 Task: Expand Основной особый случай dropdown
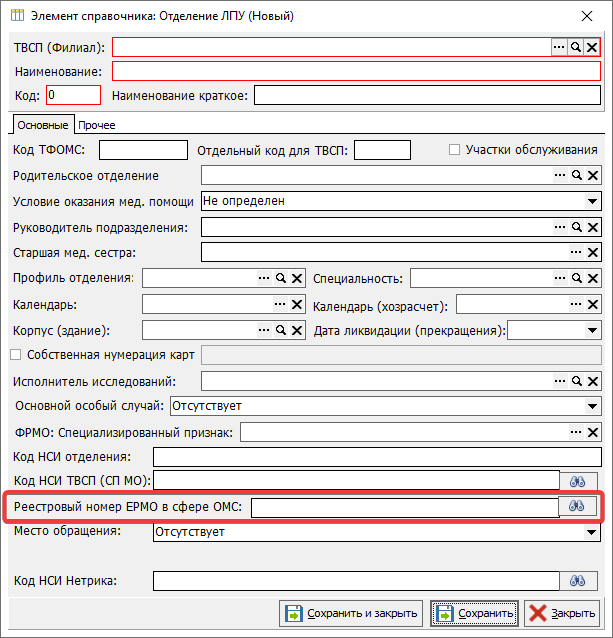pyautogui.click(x=592, y=406)
